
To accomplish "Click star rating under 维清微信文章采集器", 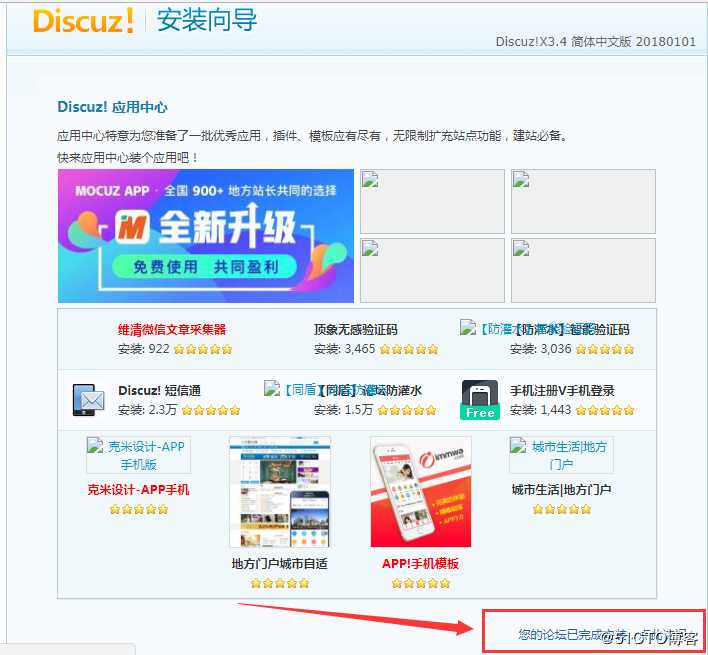I will [x=203, y=349].
